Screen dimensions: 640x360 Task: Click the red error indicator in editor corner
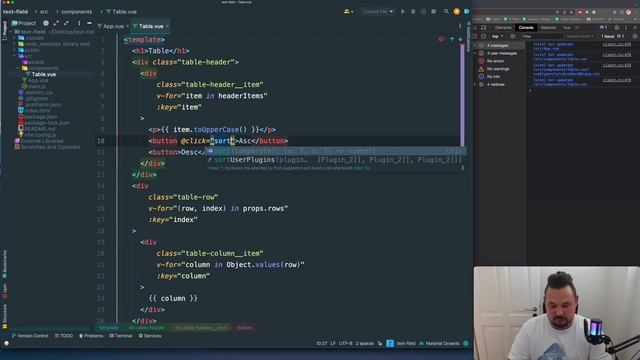coord(441,40)
